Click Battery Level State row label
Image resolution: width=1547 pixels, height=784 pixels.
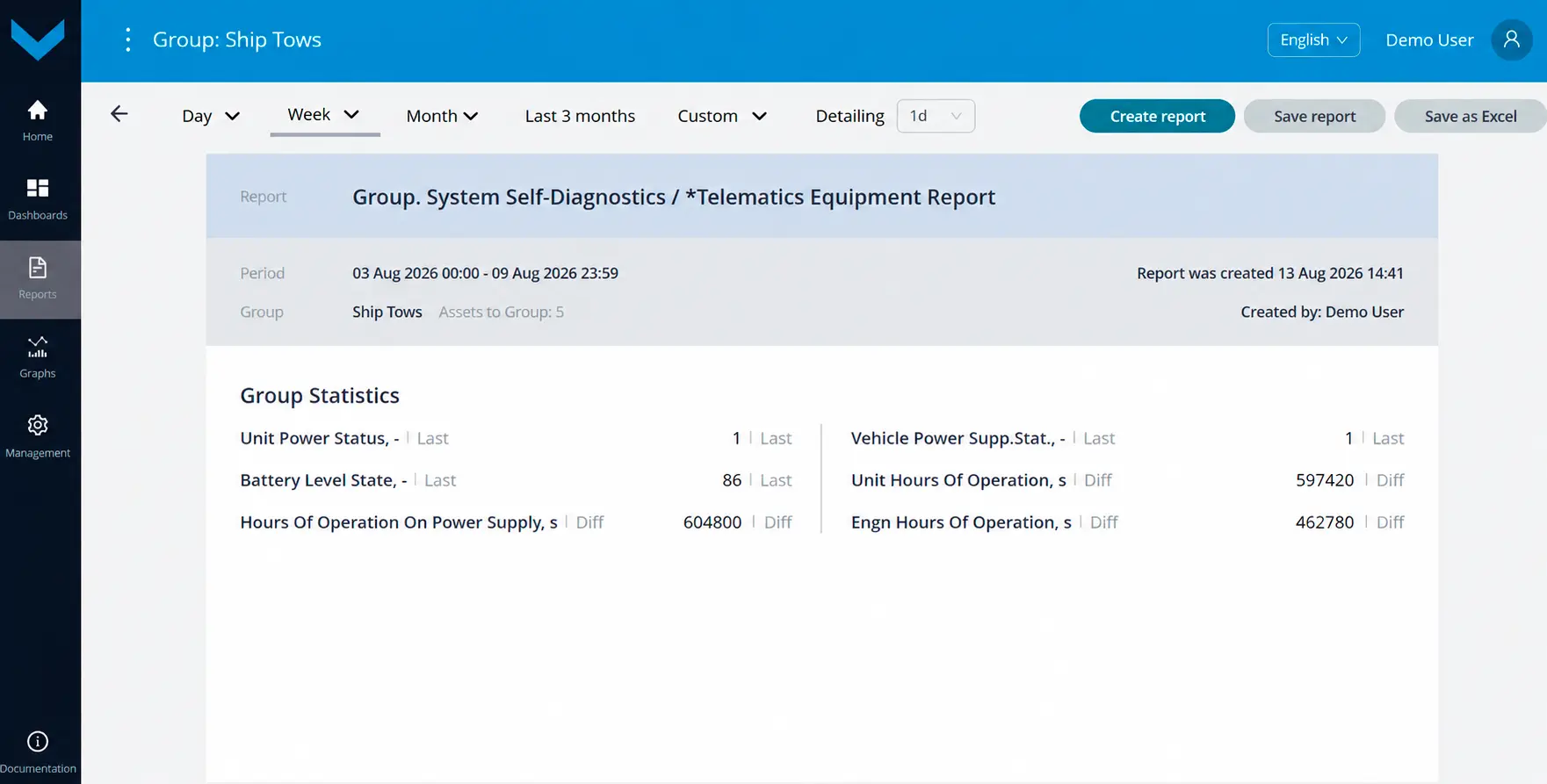323,480
